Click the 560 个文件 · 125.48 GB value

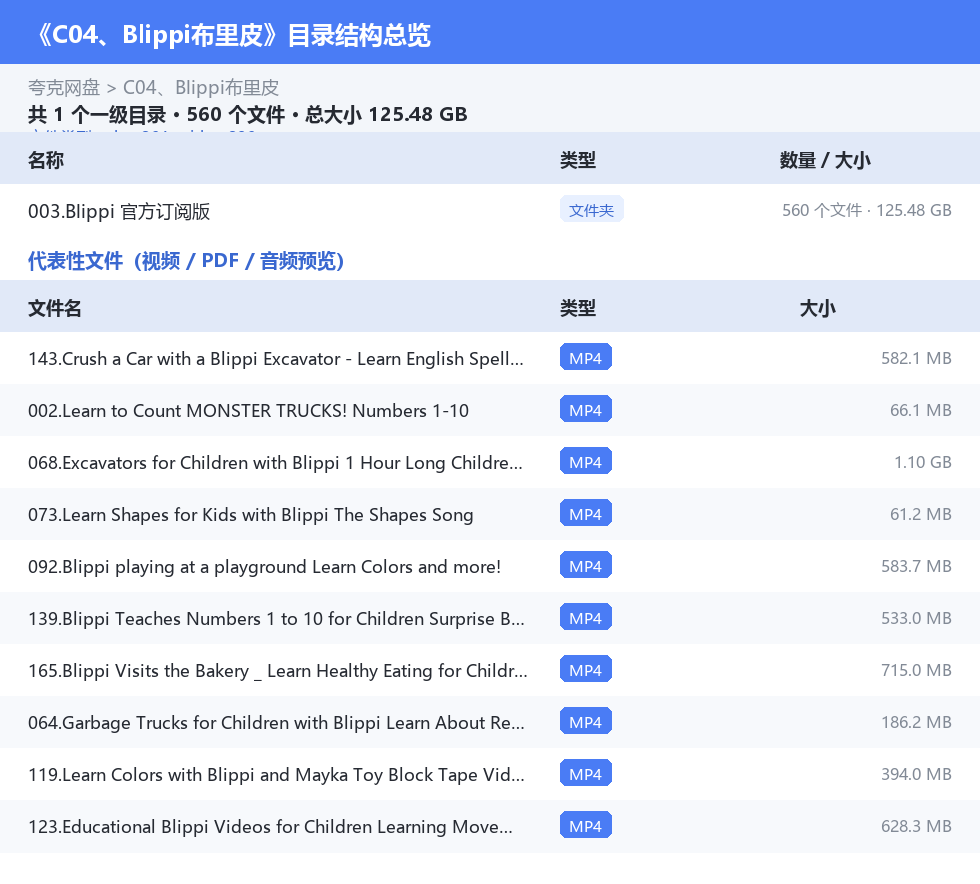(866, 210)
